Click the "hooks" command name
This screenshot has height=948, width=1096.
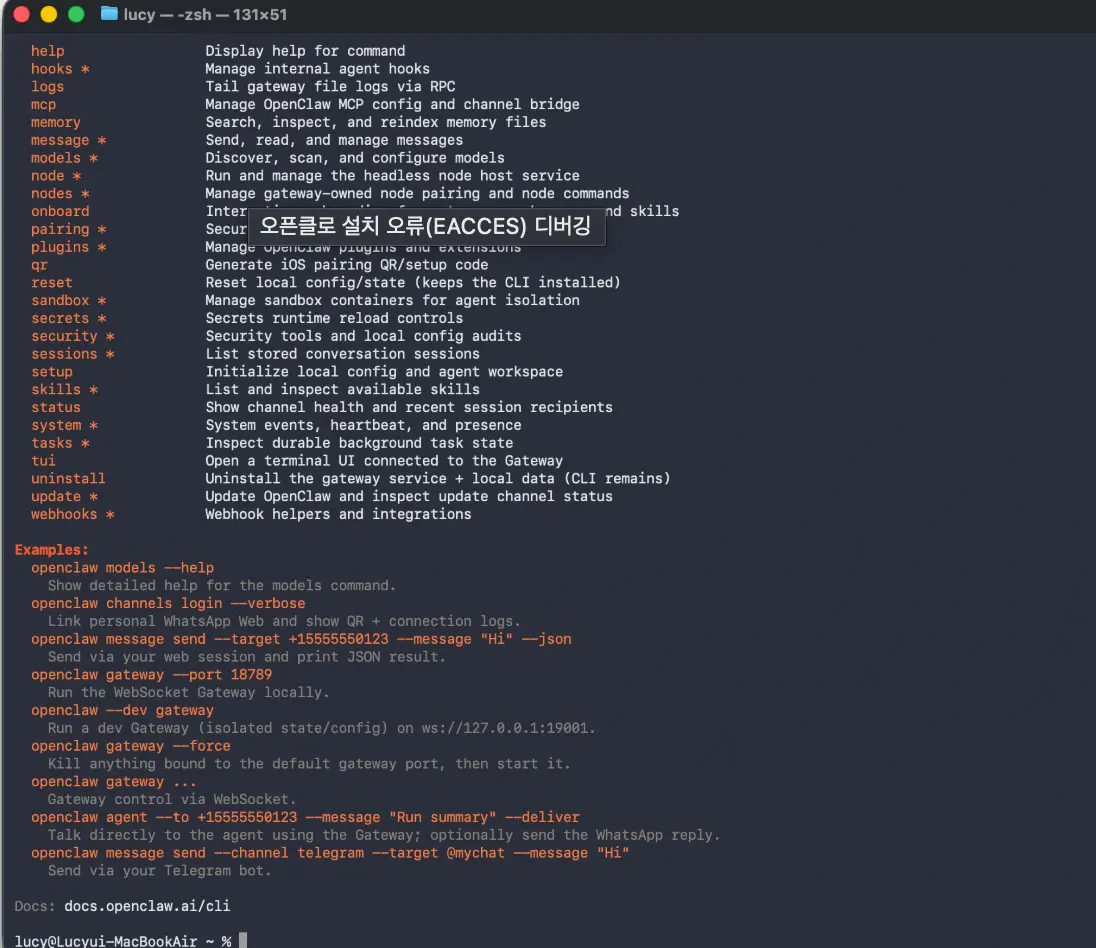point(51,69)
